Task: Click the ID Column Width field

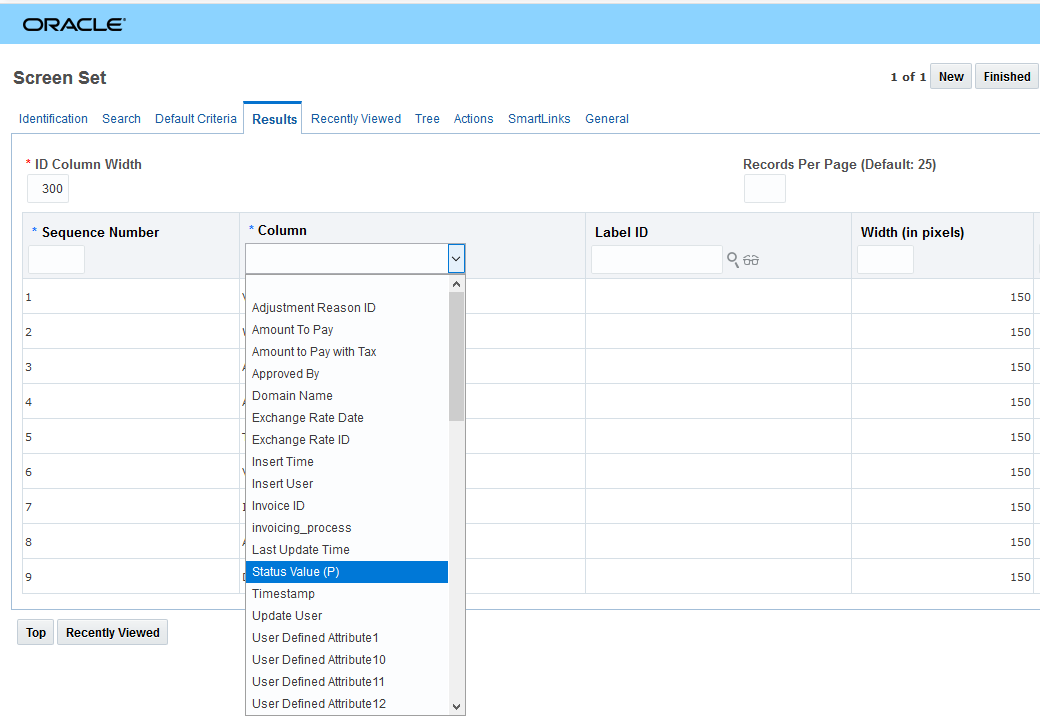Action: click(48, 188)
